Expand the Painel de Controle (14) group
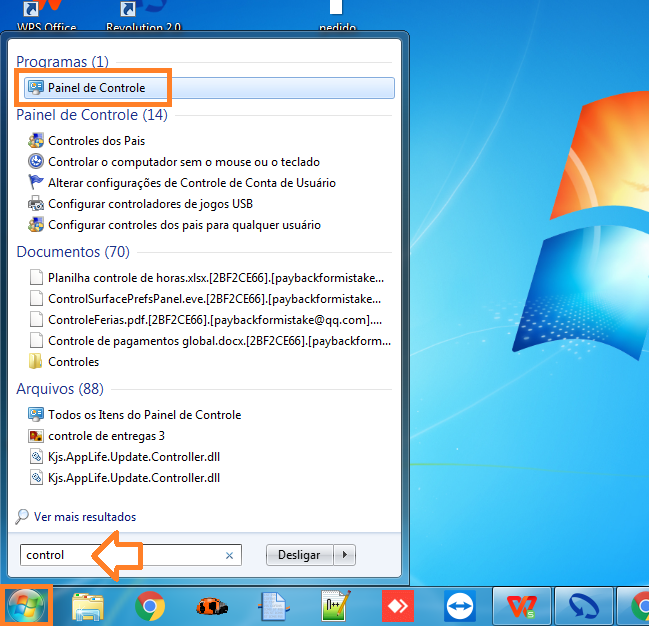Image resolution: width=649 pixels, height=626 pixels. [92, 115]
